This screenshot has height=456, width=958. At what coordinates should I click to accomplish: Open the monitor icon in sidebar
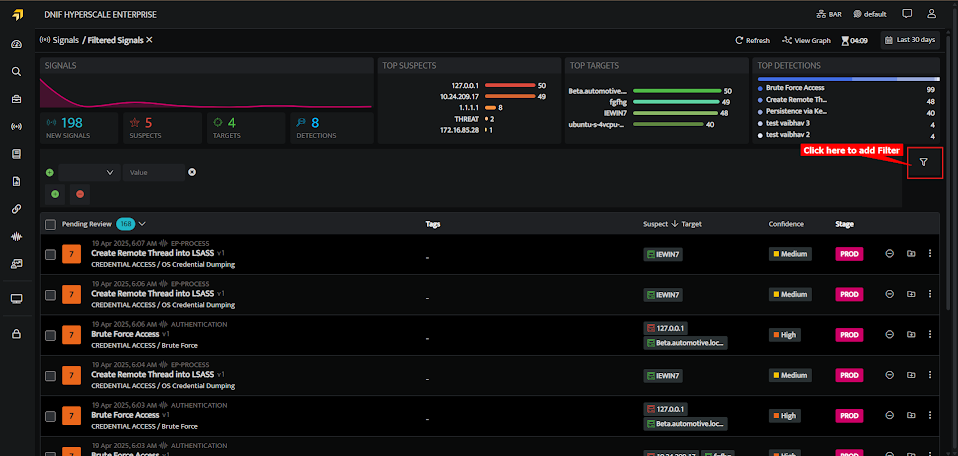(16, 299)
